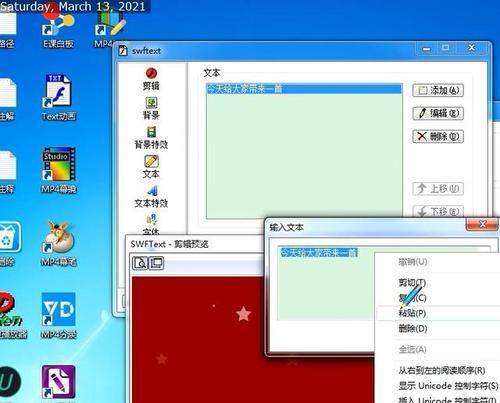Click the 上移(U) move up button

[438, 189]
